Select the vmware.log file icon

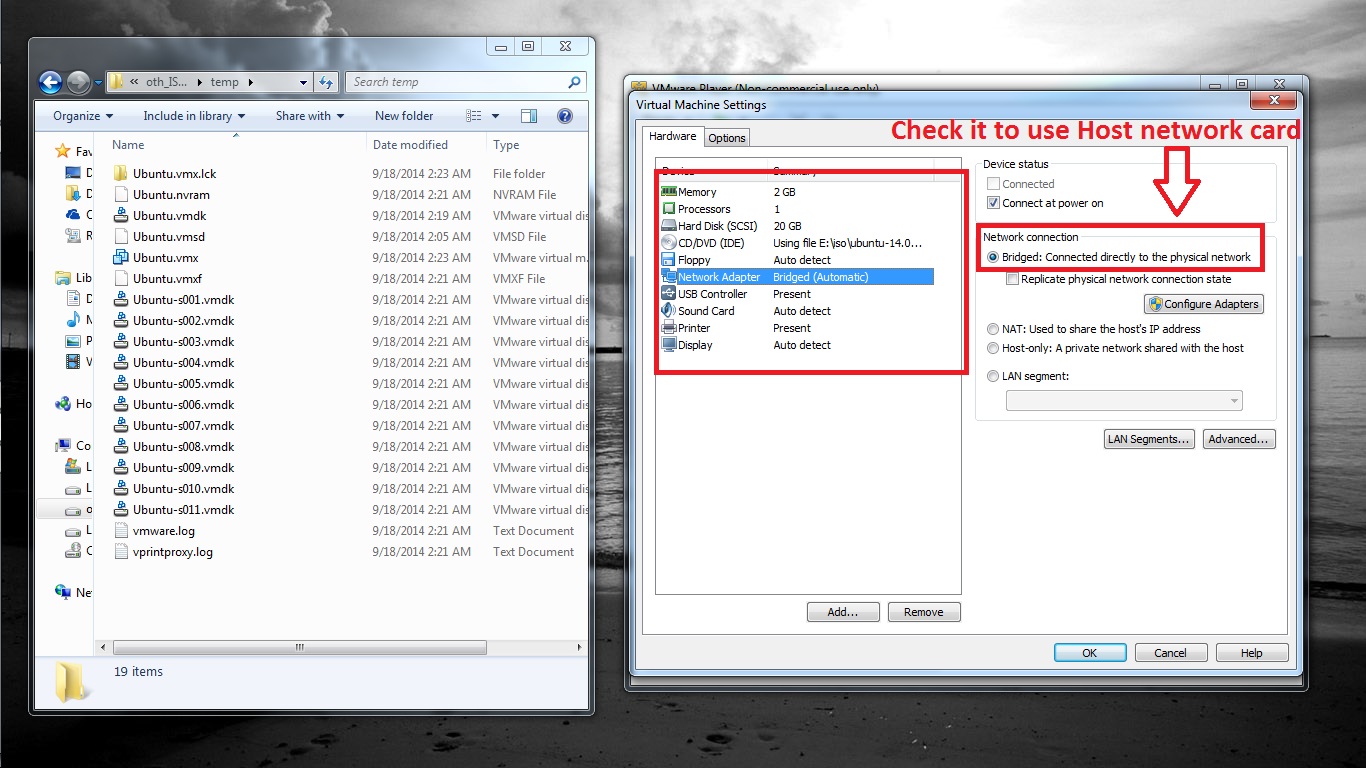click(121, 531)
